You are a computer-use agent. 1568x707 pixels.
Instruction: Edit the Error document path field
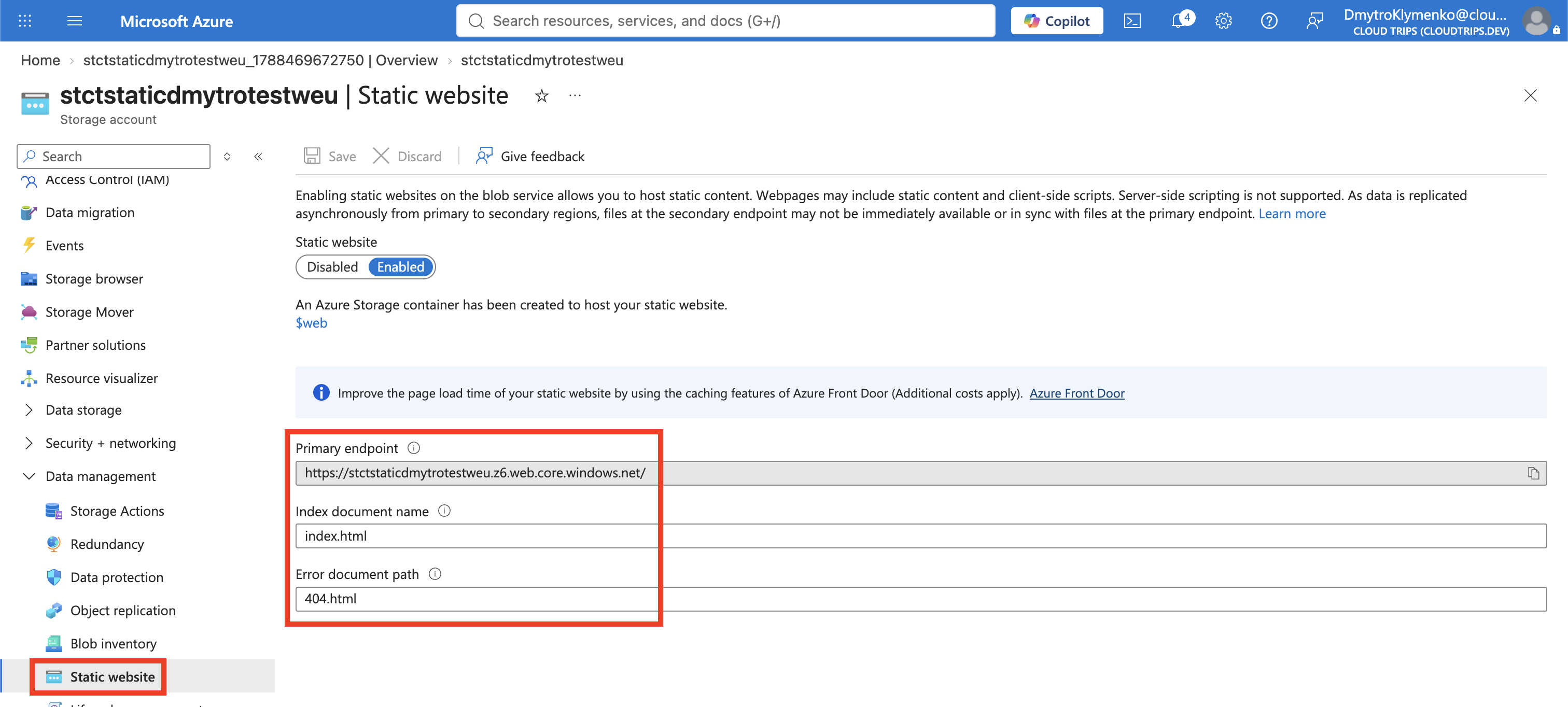[921, 599]
